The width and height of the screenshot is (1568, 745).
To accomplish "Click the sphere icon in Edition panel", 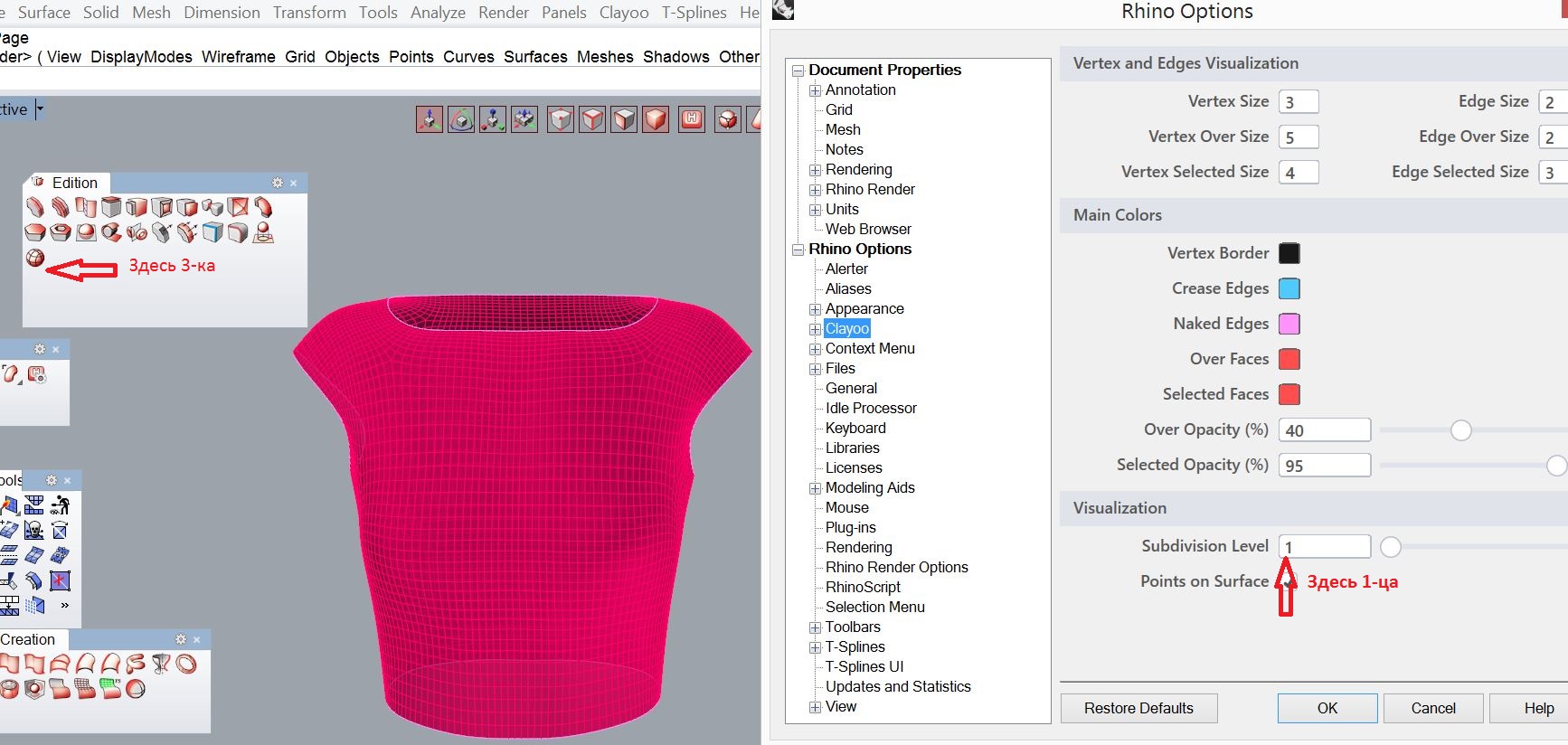I will pos(34,259).
